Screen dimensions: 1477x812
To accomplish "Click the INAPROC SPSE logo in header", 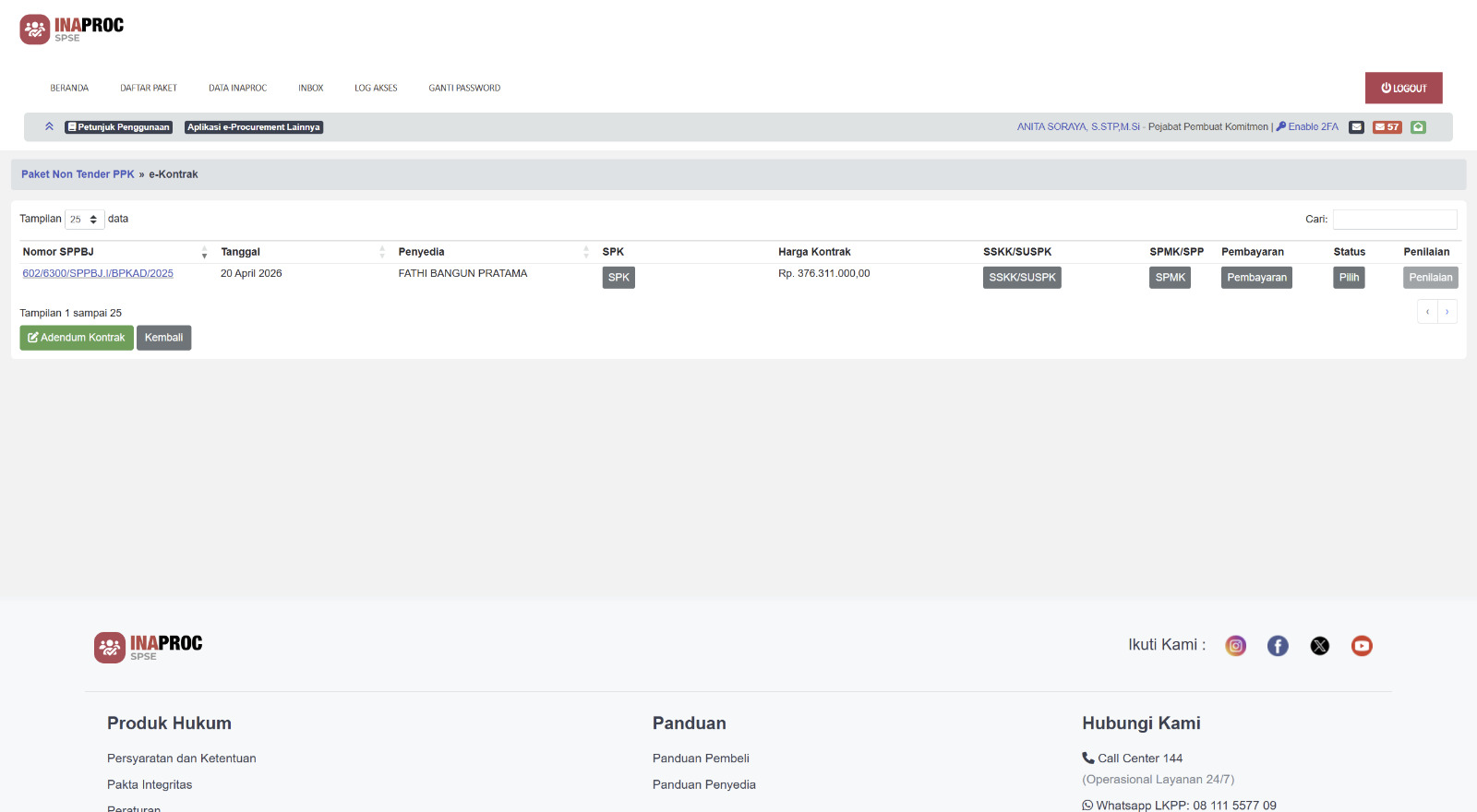I will (72, 30).
